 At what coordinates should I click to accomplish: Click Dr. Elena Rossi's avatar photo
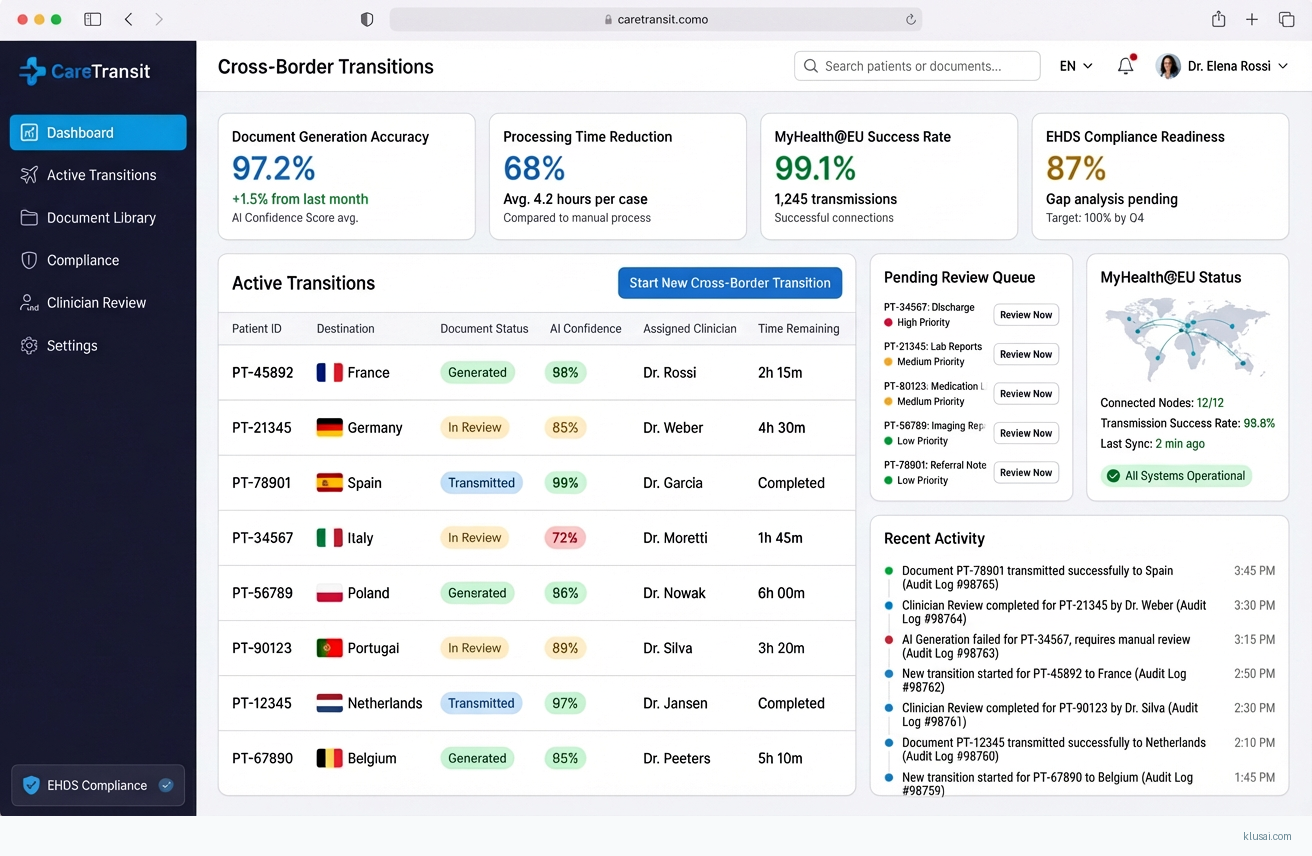pyautogui.click(x=1167, y=66)
